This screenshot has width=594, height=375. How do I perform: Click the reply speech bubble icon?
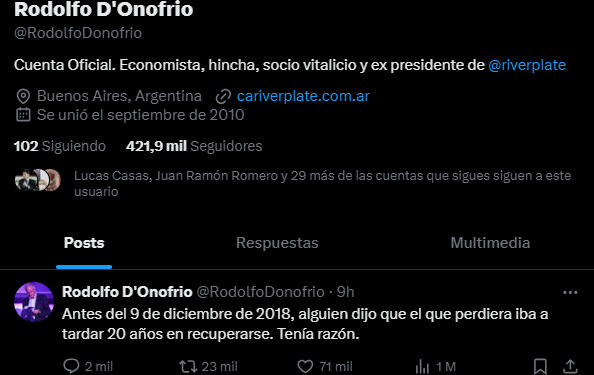[71, 366]
